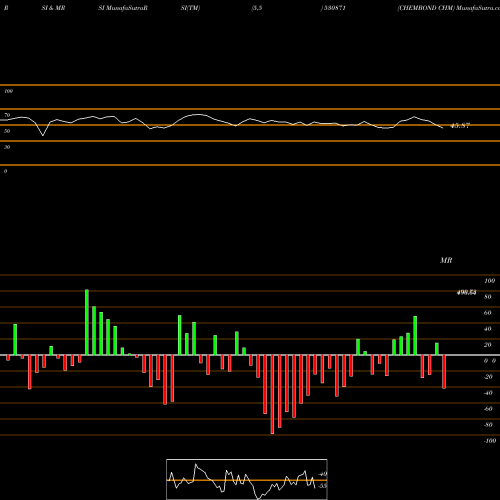Select the MR axis label -20

[x=488, y=377]
